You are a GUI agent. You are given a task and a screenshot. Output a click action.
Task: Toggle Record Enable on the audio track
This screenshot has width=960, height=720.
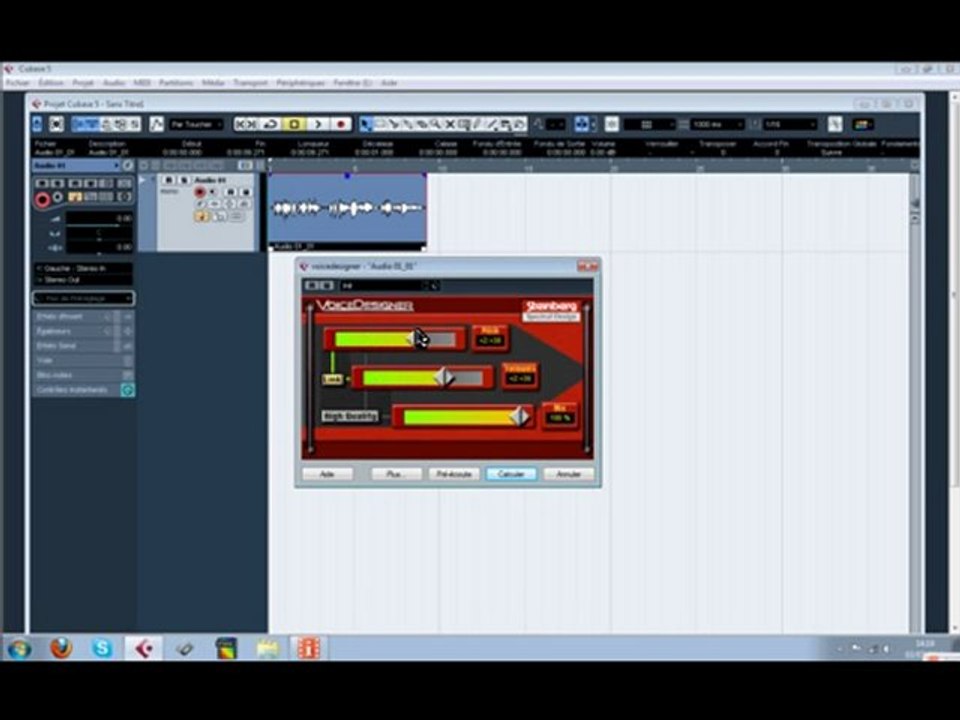click(x=199, y=192)
